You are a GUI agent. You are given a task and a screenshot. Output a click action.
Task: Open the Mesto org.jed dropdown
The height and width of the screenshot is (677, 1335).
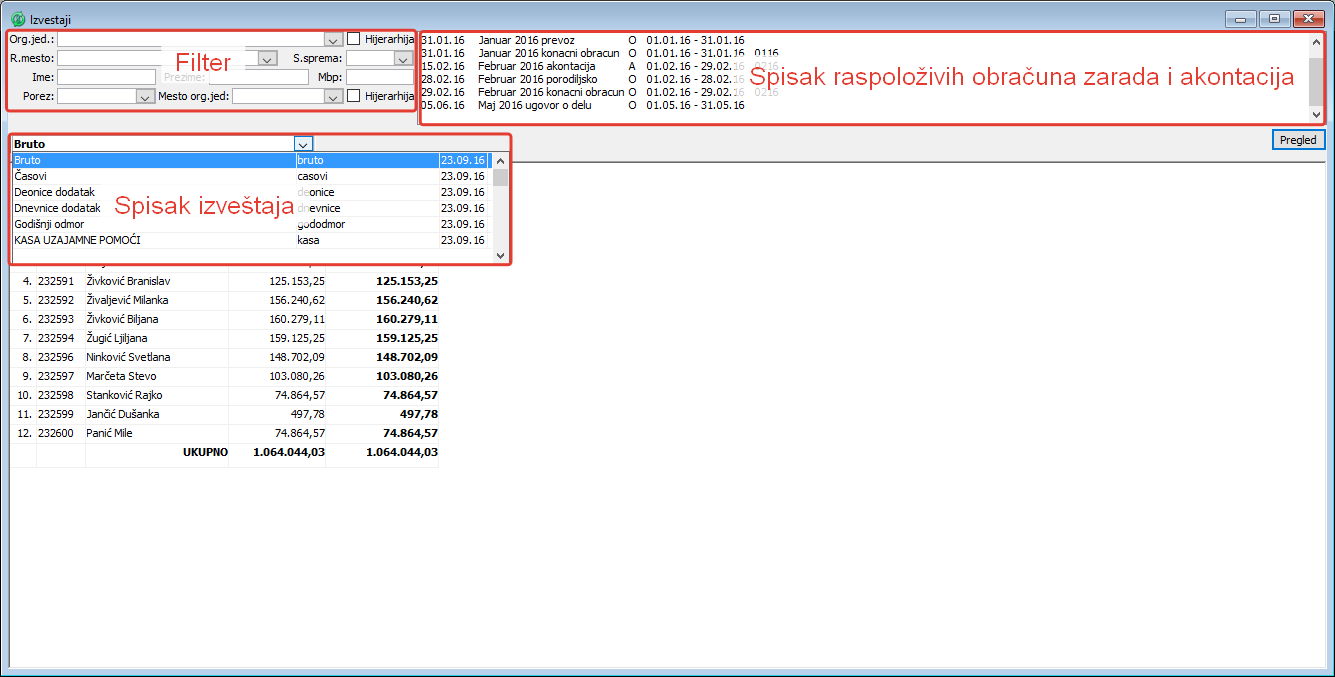point(333,97)
